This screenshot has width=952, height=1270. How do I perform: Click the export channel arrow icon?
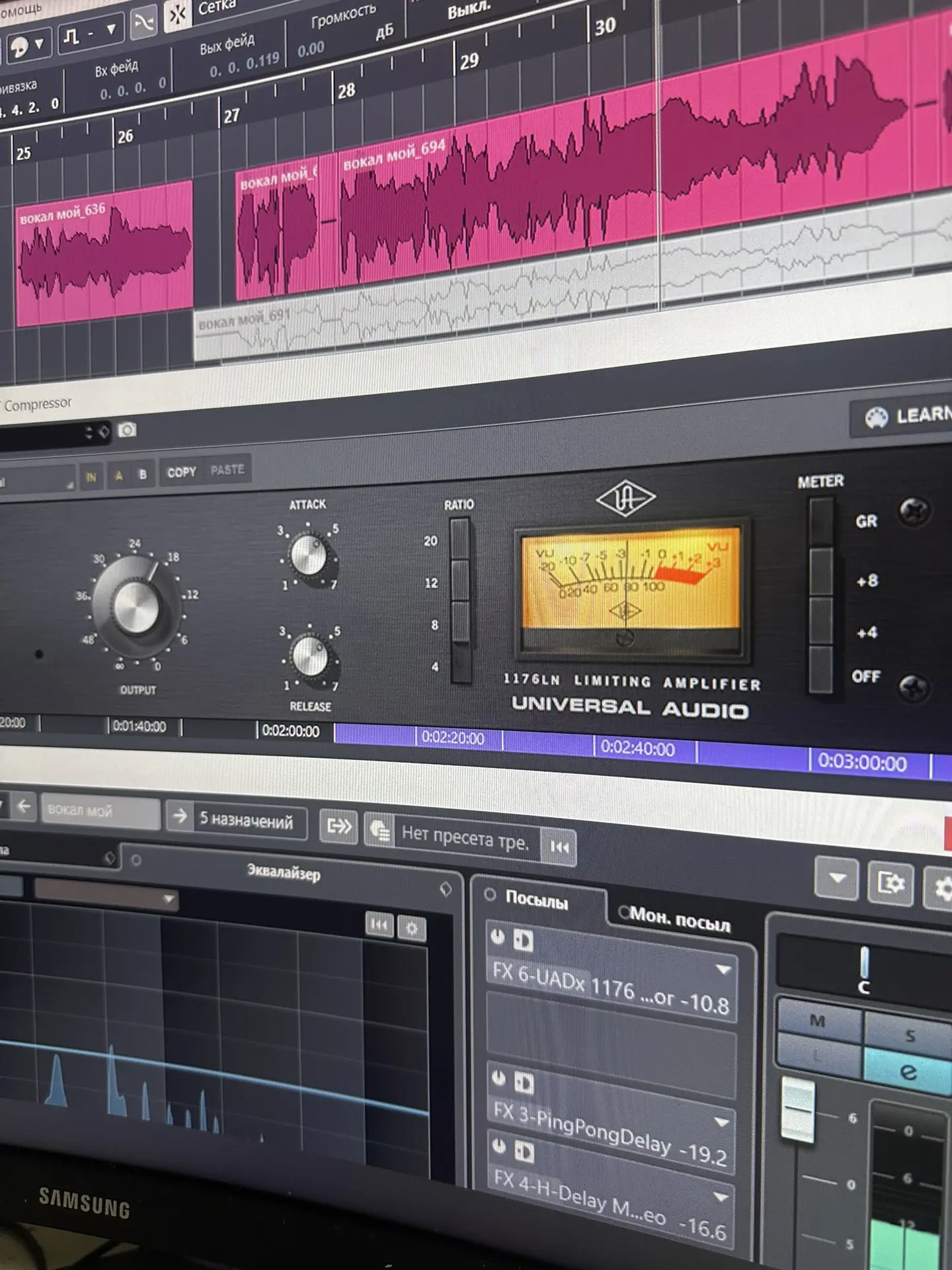pyautogui.click(x=340, y=826)
